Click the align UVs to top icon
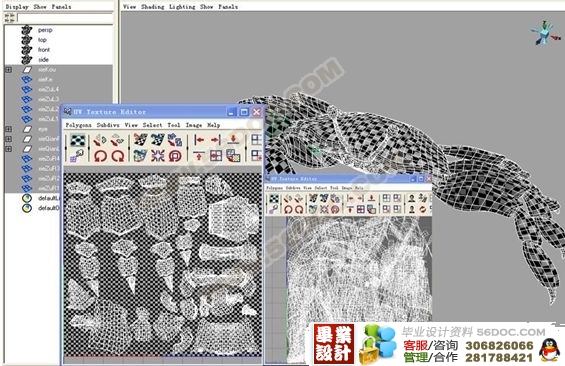The height and width of the screenshot is (366, 565). click(199, 156)
